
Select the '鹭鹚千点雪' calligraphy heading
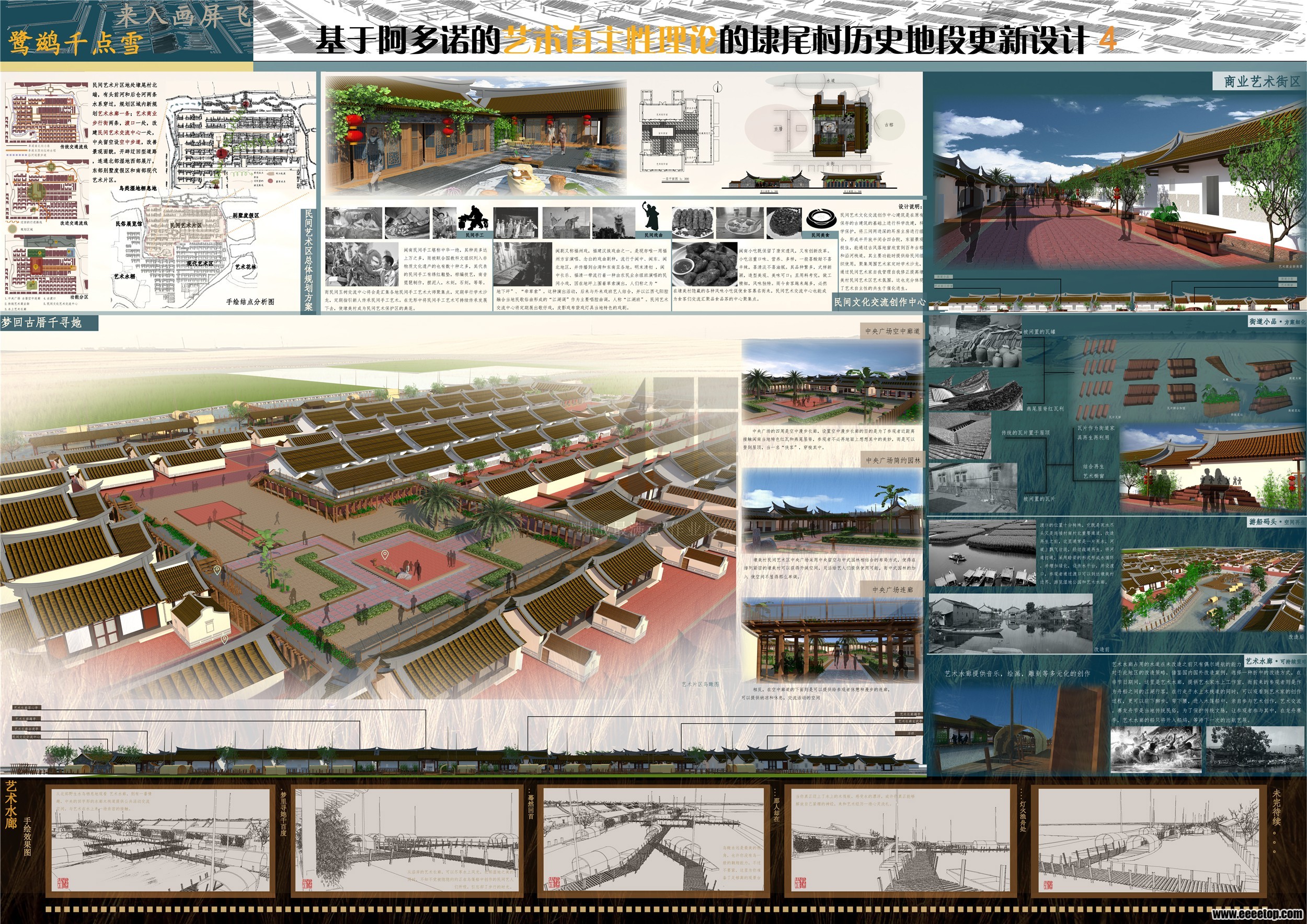click(x=76, y=43)
